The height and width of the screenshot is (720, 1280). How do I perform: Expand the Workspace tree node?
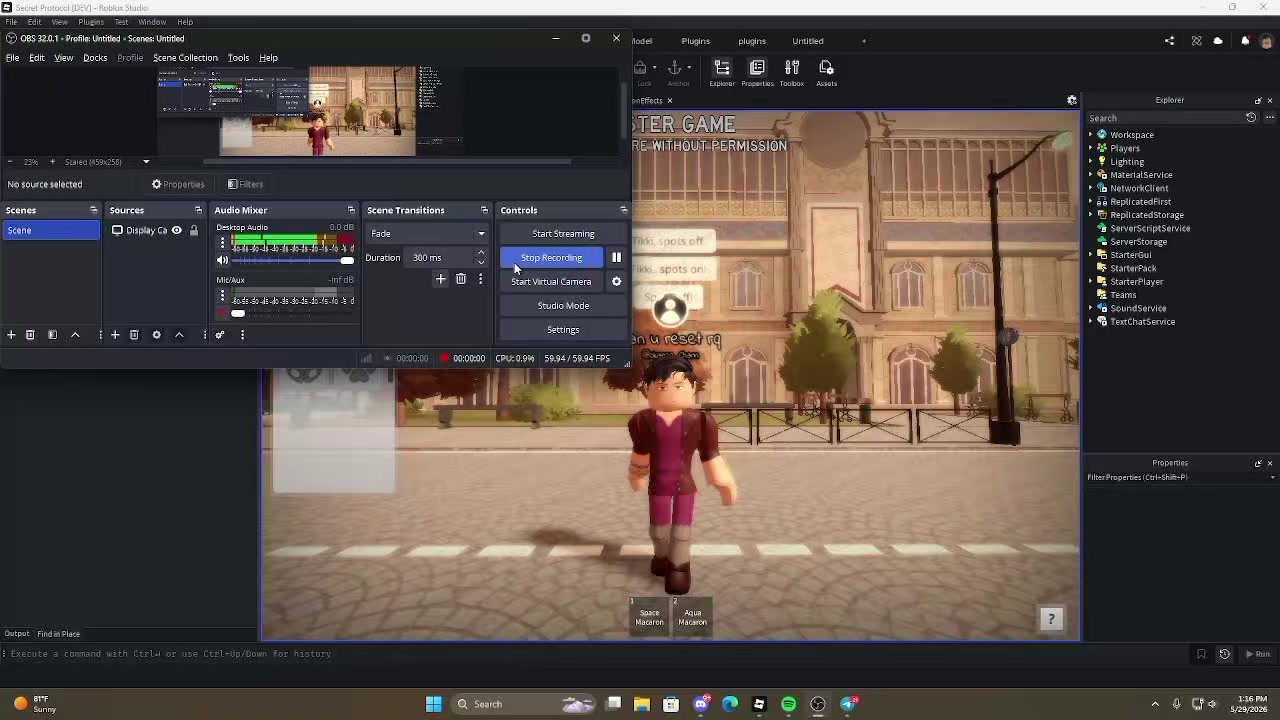(x=1091, y=135)
